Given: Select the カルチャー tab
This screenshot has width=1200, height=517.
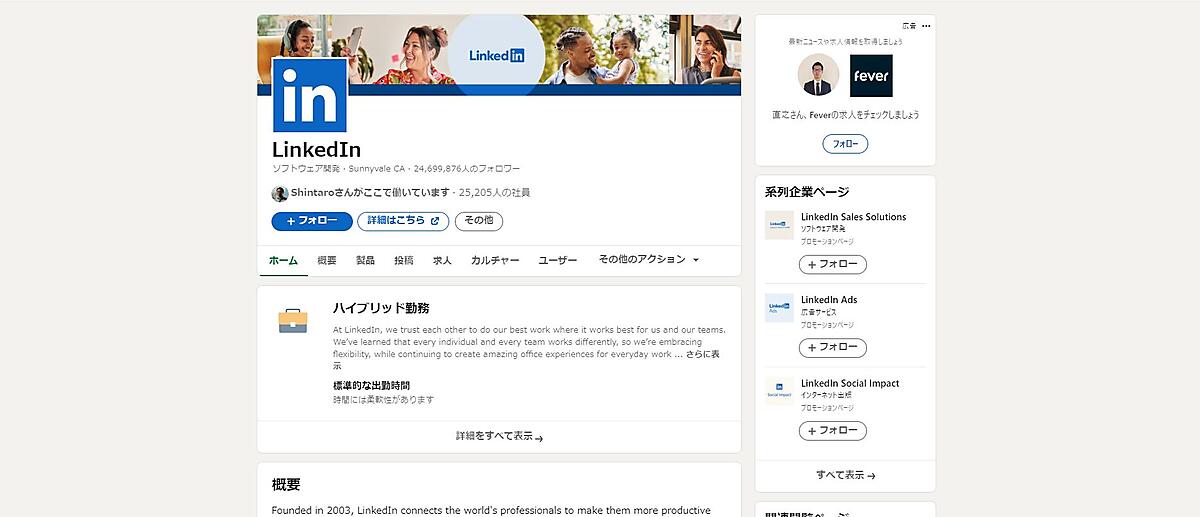Looking at the screenshot, I should point(495,260).
